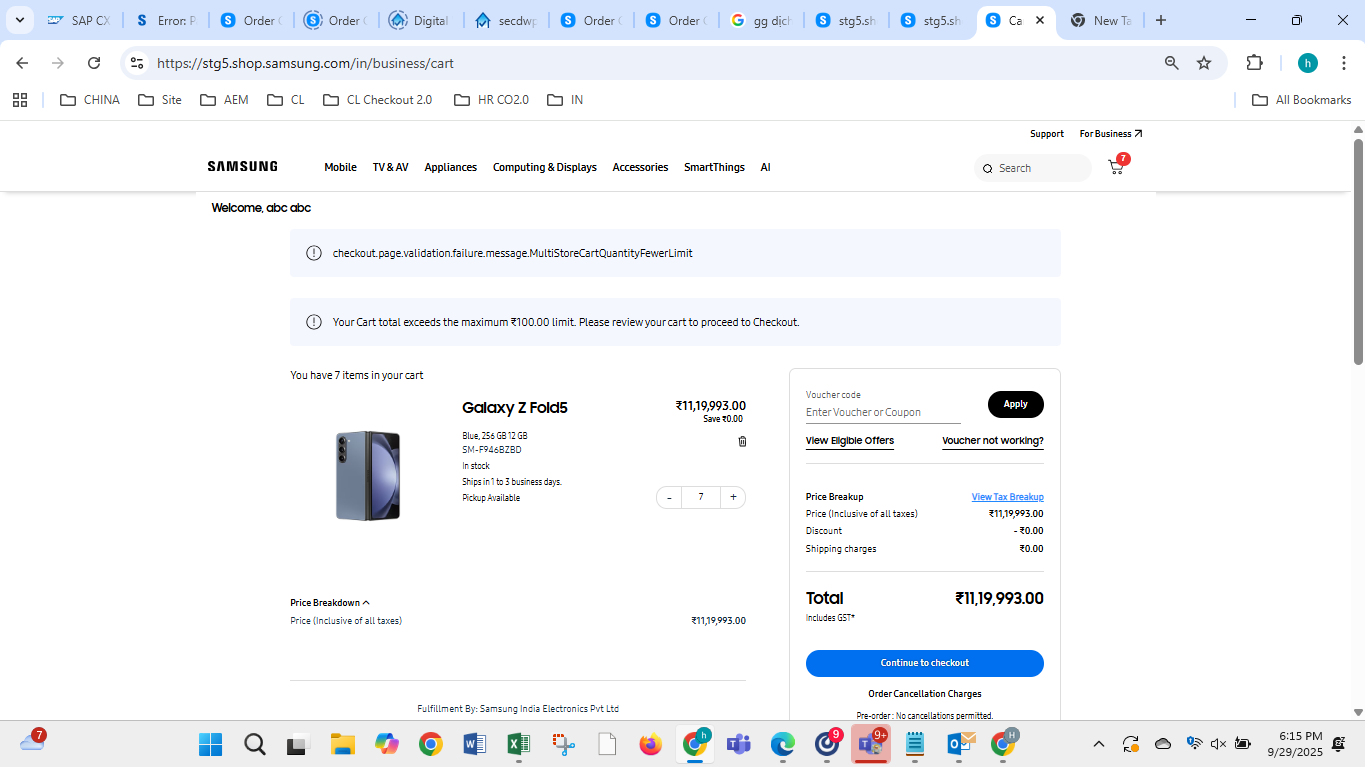The width and height of the screenshot is (1365, 767).
Task: Open Excel from the taskbar
Action: pos(518,744)
